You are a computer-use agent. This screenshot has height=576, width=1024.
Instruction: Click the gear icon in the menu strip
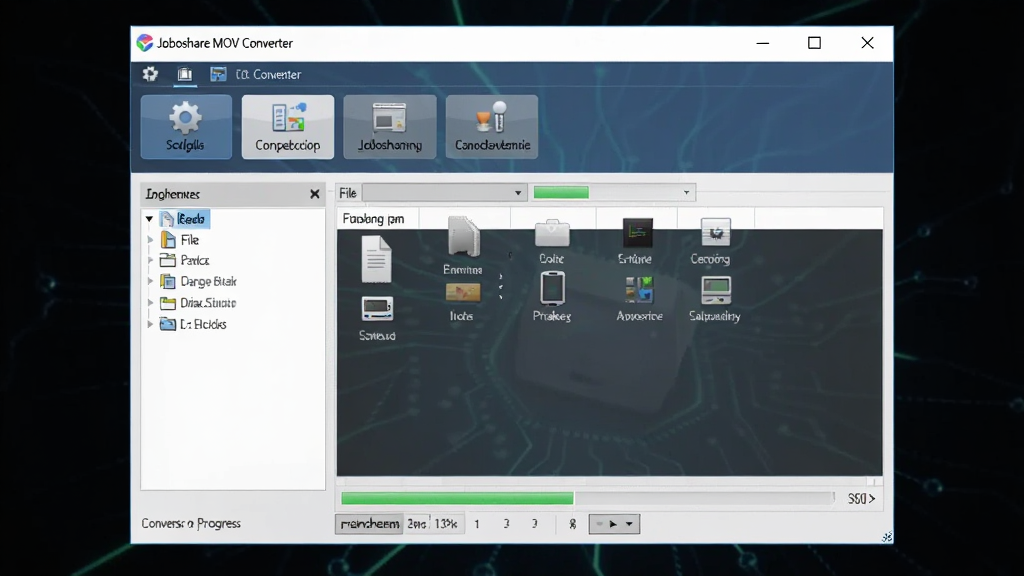click(150, 74)
